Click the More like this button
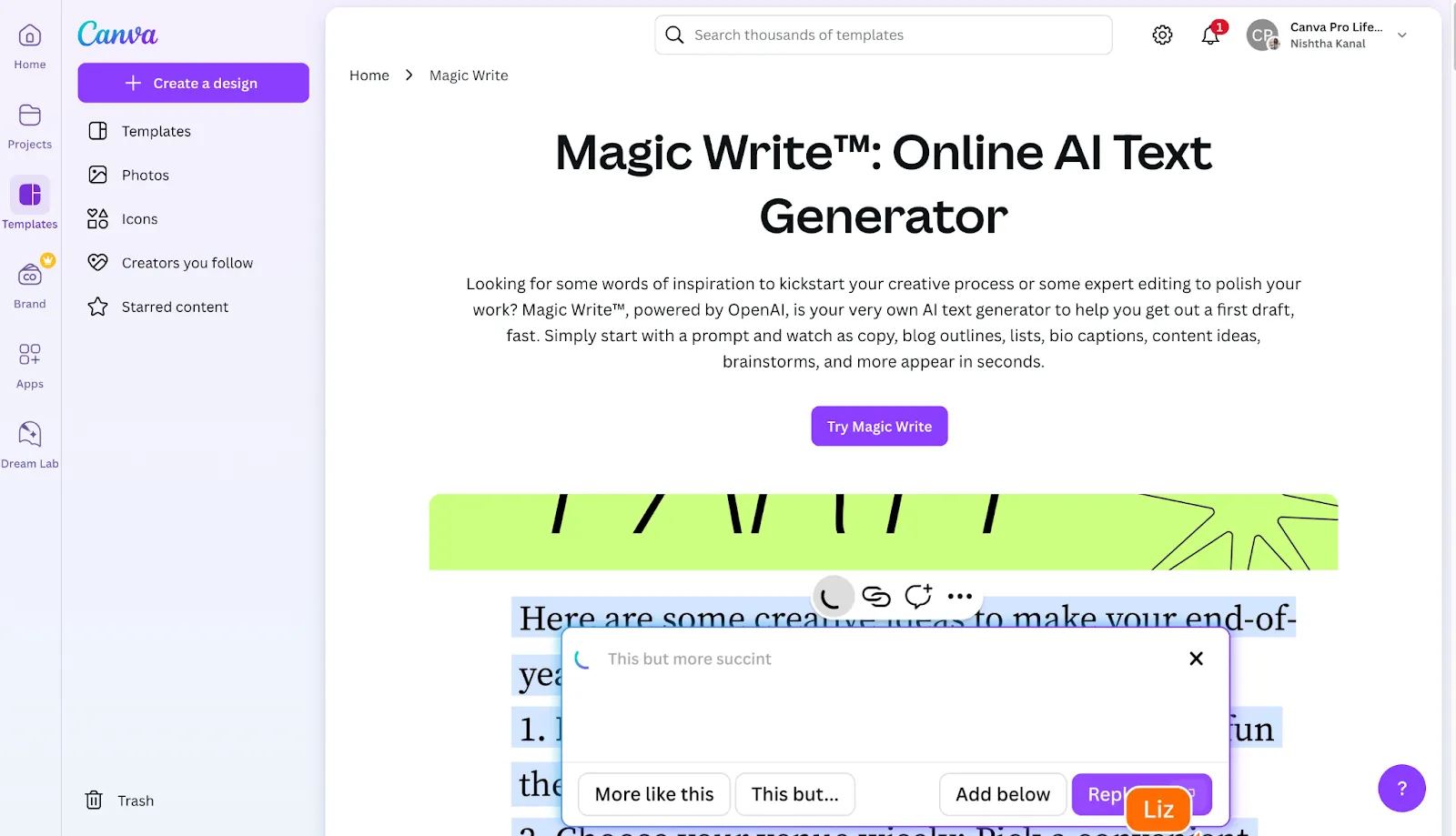 (654, 794)
